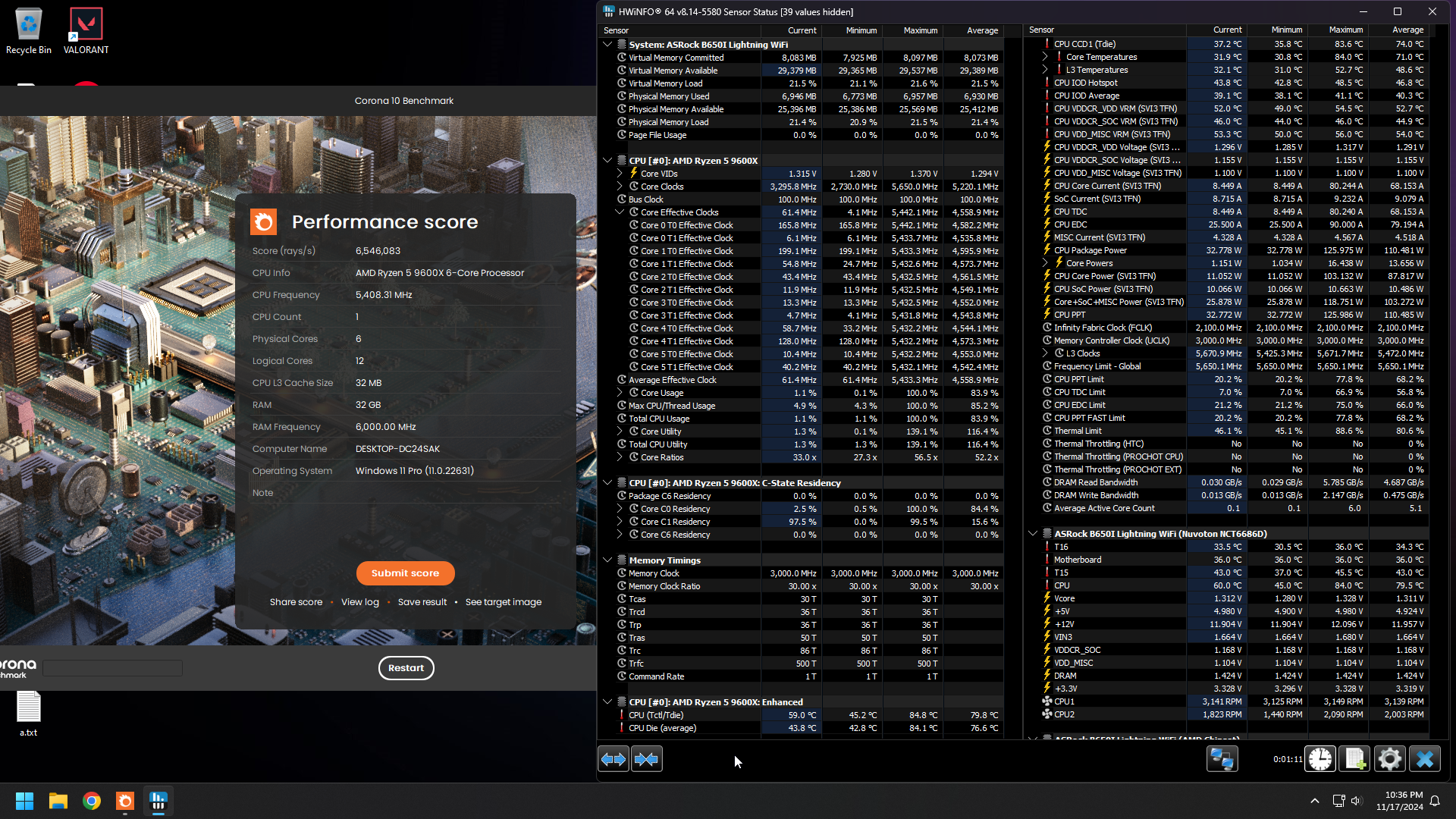Expand the L3 Clocks row
1456x819 pixels.
(x=1045, y=353)
